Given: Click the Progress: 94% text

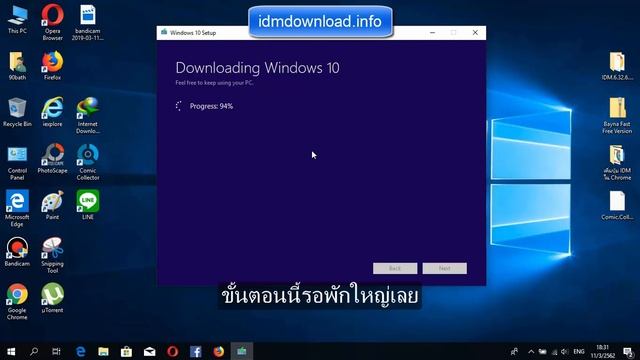Looking at the screenshot, I should [211, 106].
